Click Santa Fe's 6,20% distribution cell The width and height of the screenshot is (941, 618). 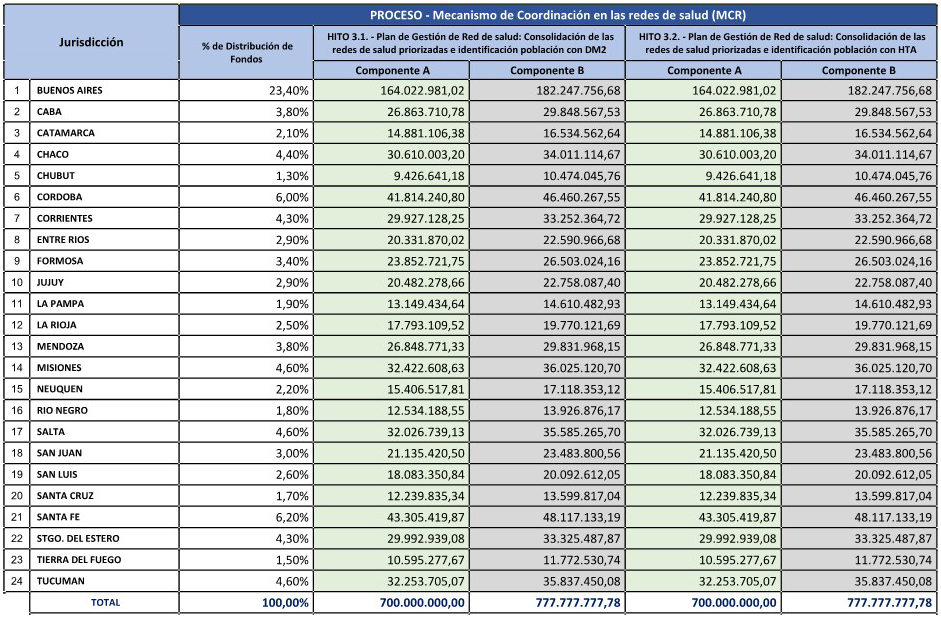246,517
